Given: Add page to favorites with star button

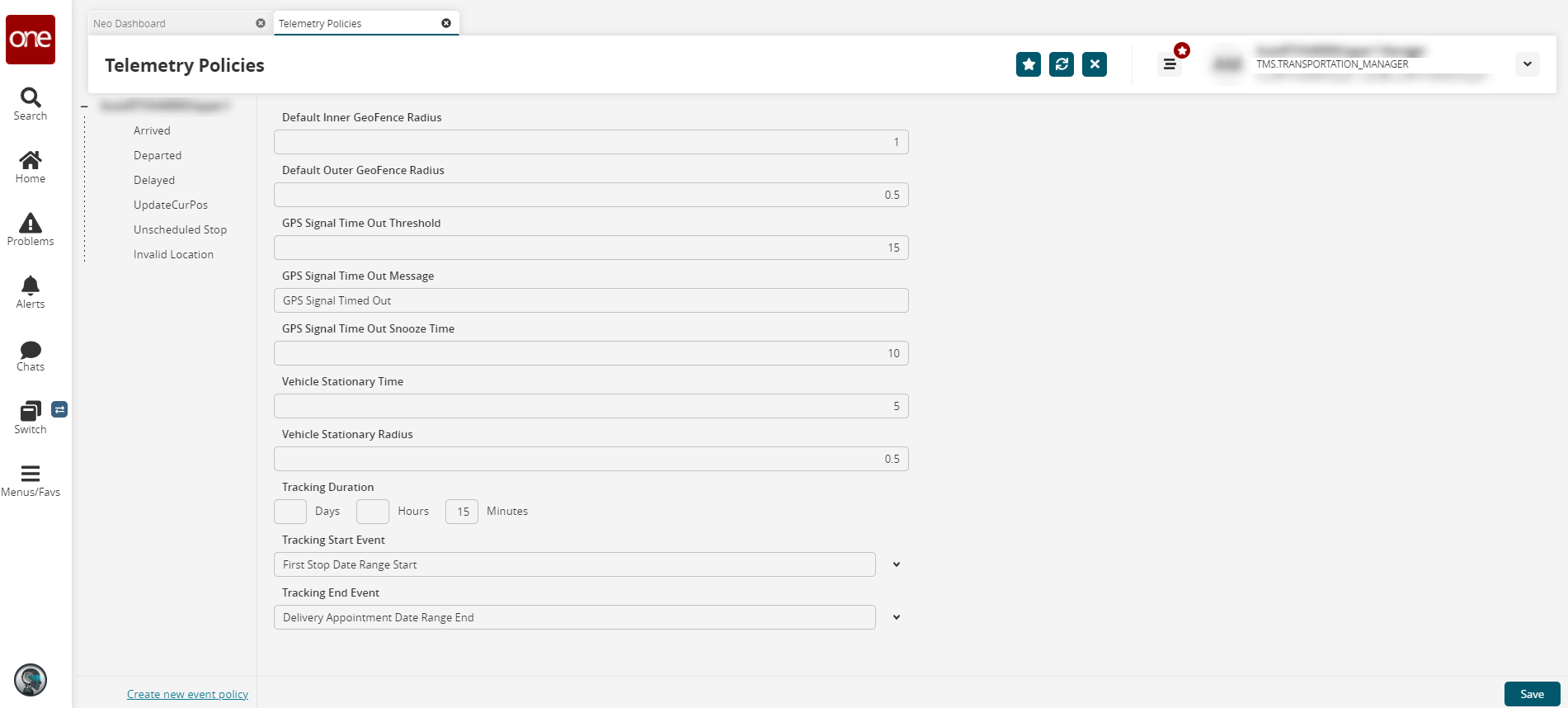Looking at the screenshot, I should (x=1029, y=64).
